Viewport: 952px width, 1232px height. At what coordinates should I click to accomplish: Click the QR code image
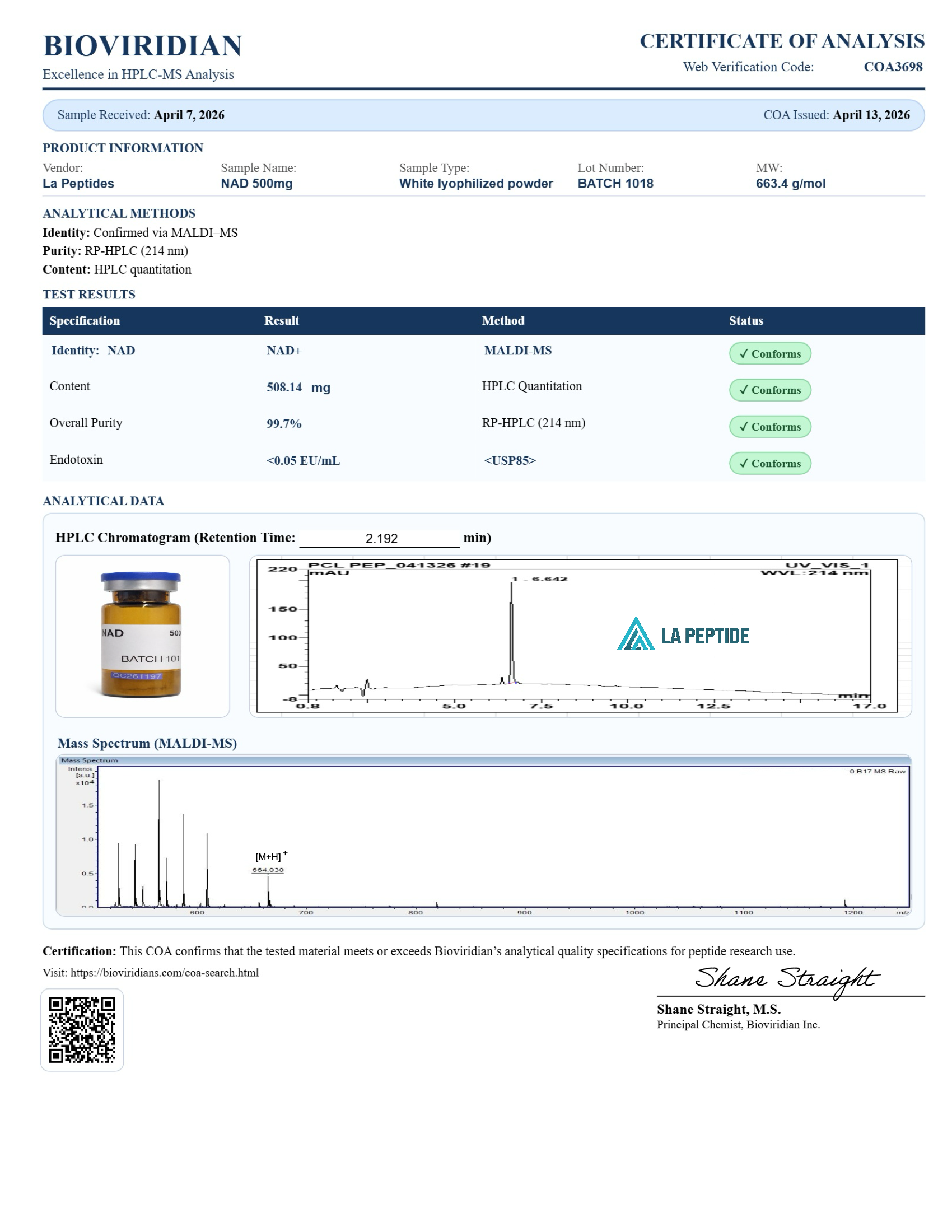82,1029
